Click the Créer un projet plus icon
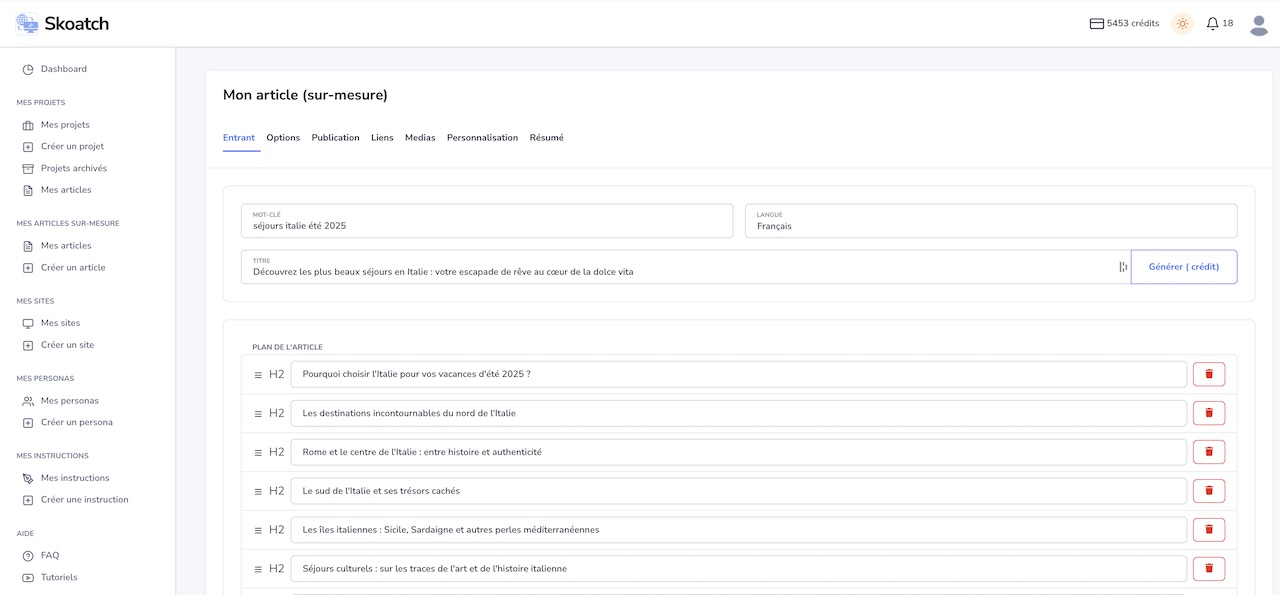Screen dimensions: 1280x595 click(28, 147)
